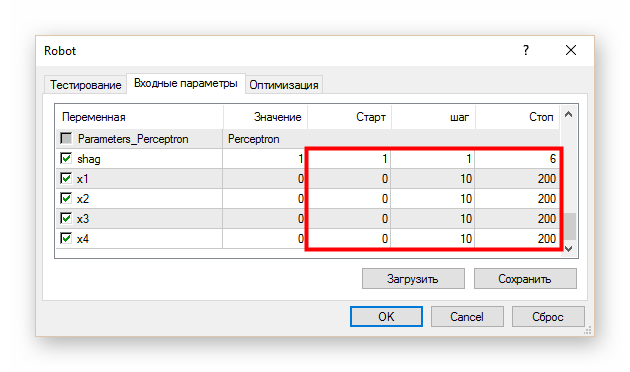Click the Загрузить button
The image size is (630, 372).
coord(413,278)
